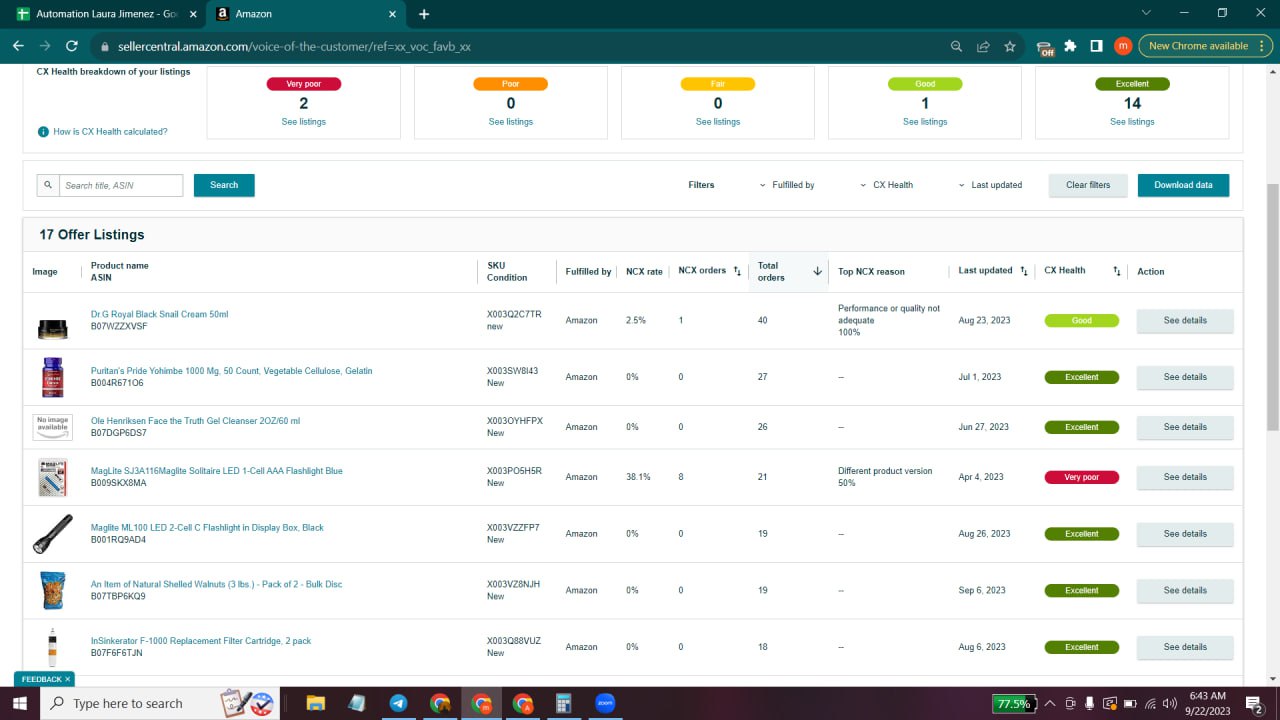Open Telegram from taskbar
This screenshot has height=720, width=1280.
398,703
